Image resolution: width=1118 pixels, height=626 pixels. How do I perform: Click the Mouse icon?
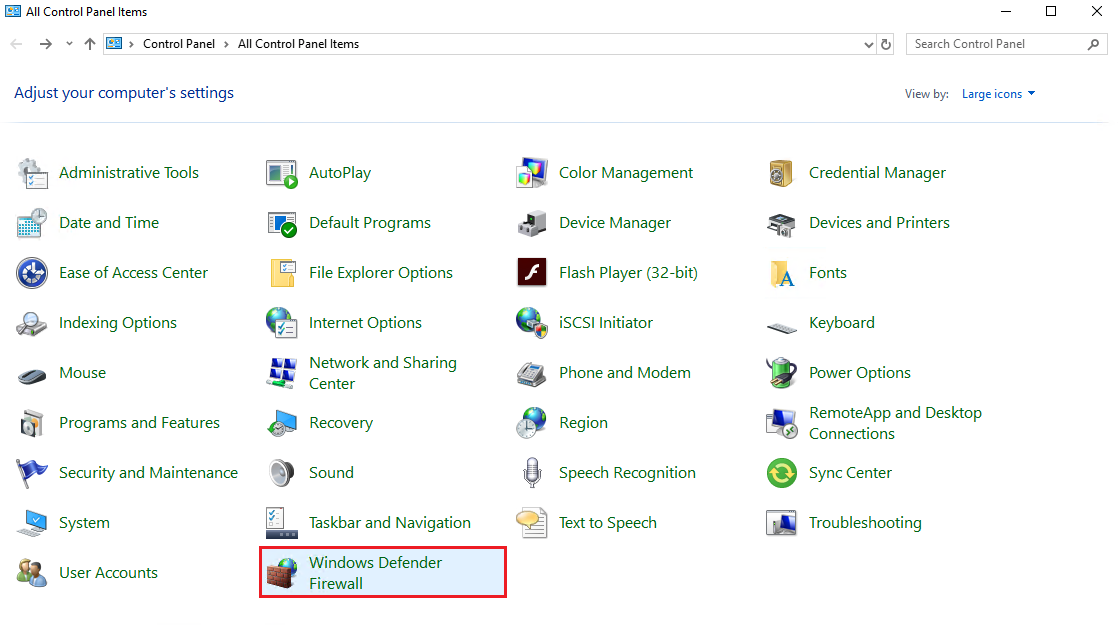coord(32,374)
